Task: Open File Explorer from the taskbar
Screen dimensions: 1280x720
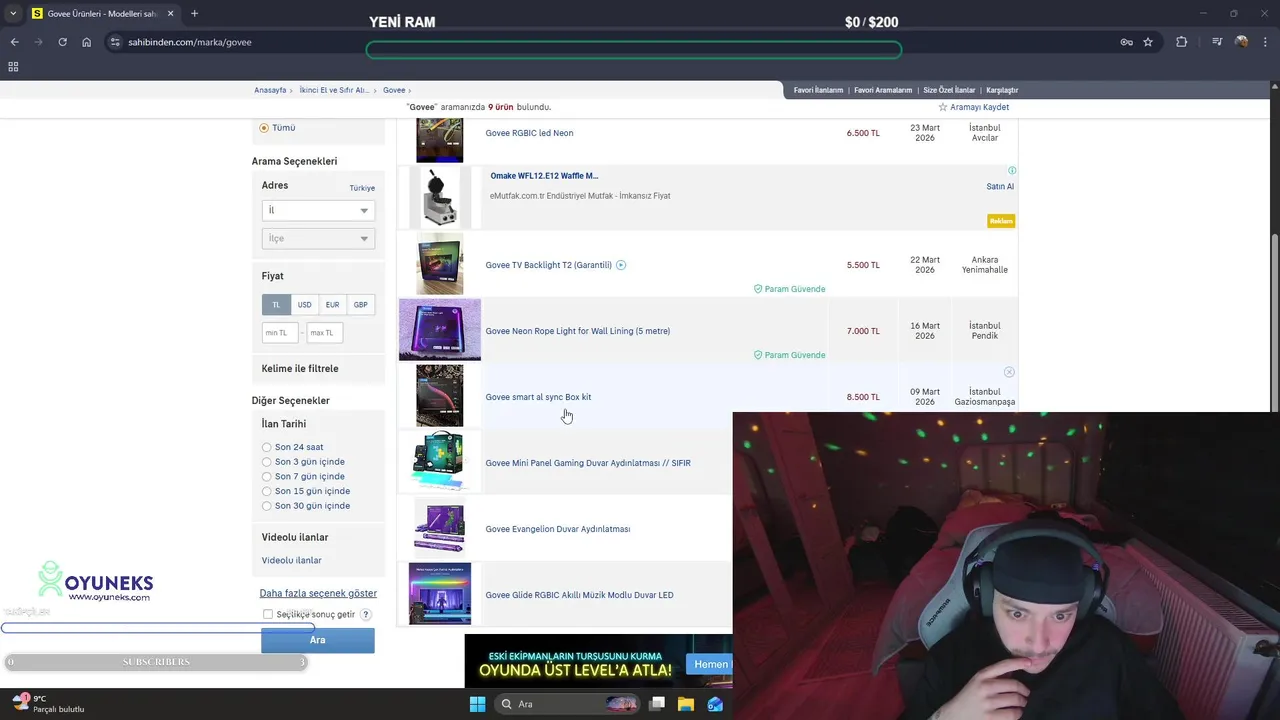Action: (686, 704)
